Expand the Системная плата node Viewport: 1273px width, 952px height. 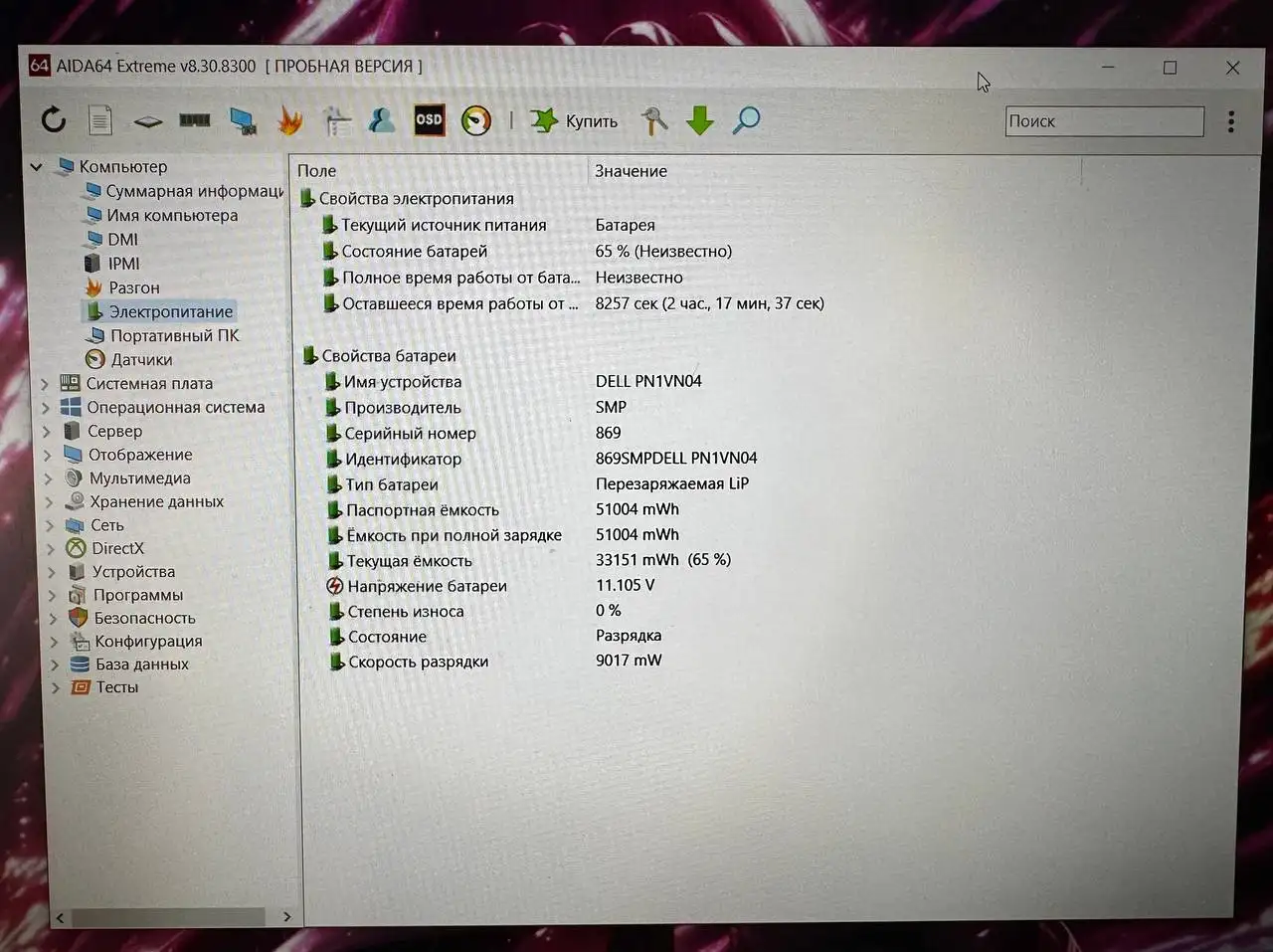[x=45, y=383]
